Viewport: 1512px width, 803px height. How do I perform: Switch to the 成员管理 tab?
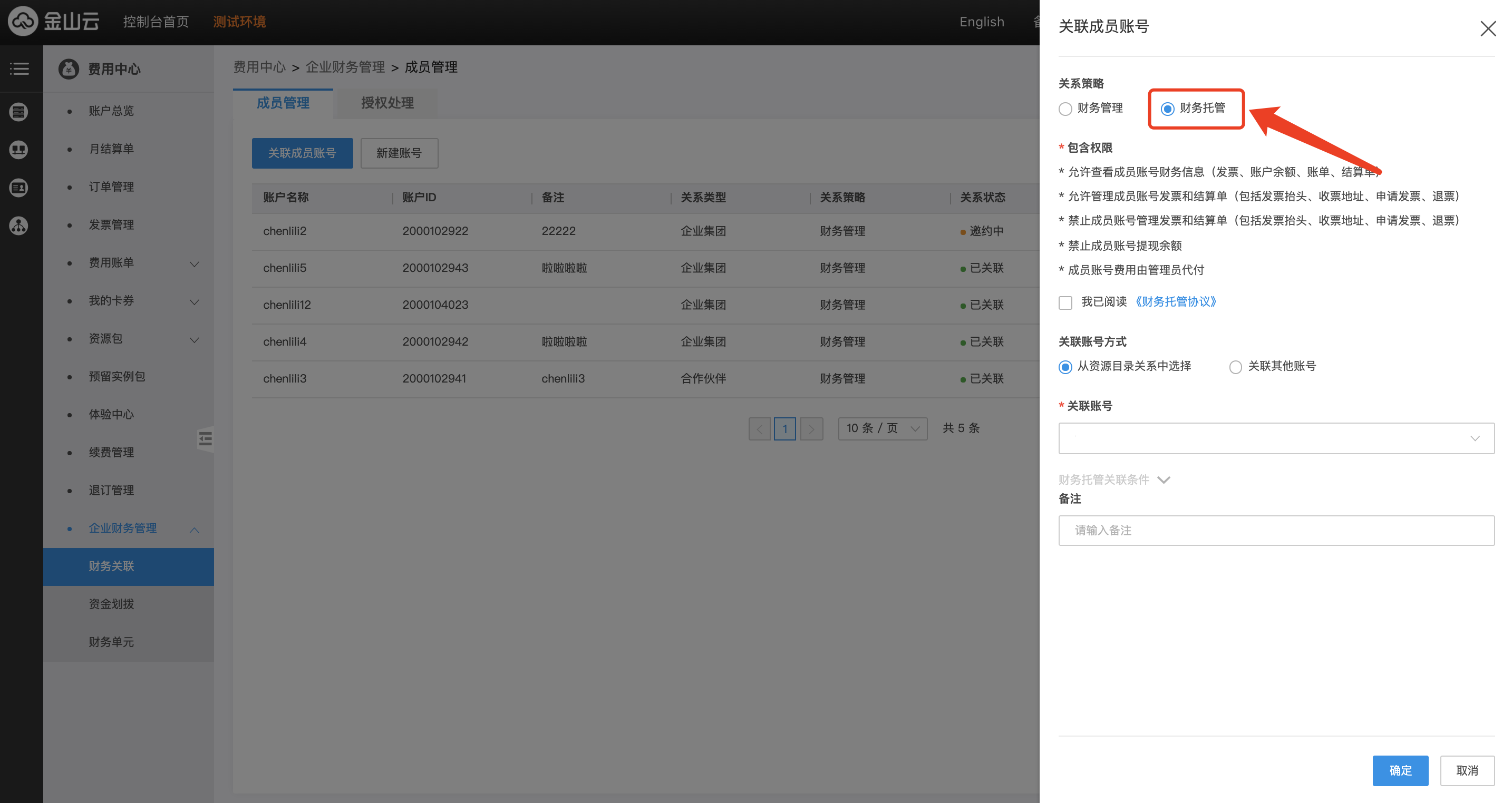[x=283, y=103]
